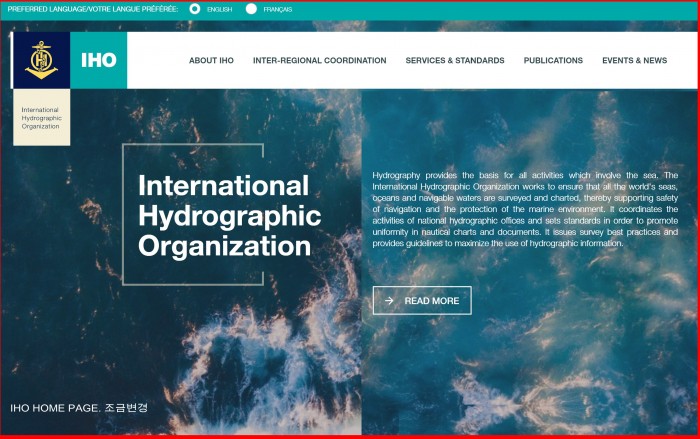Viewport: 700px width, 439px height.
Task: Click the hydrography description paragraph
Action: coord(525,209)
